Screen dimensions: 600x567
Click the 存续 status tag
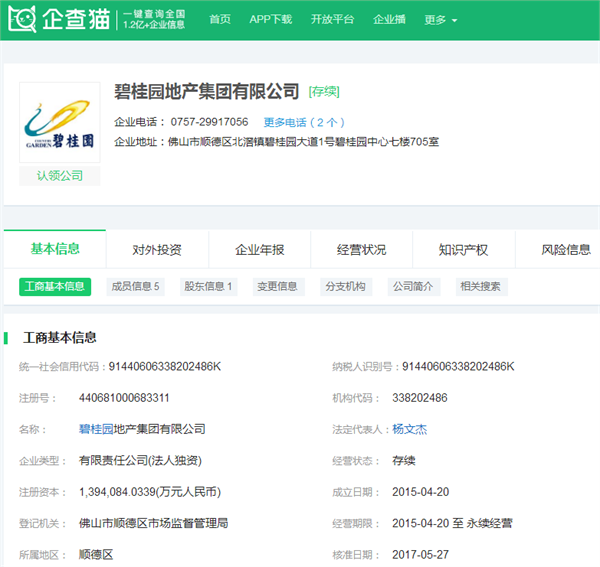click(324, 92)
